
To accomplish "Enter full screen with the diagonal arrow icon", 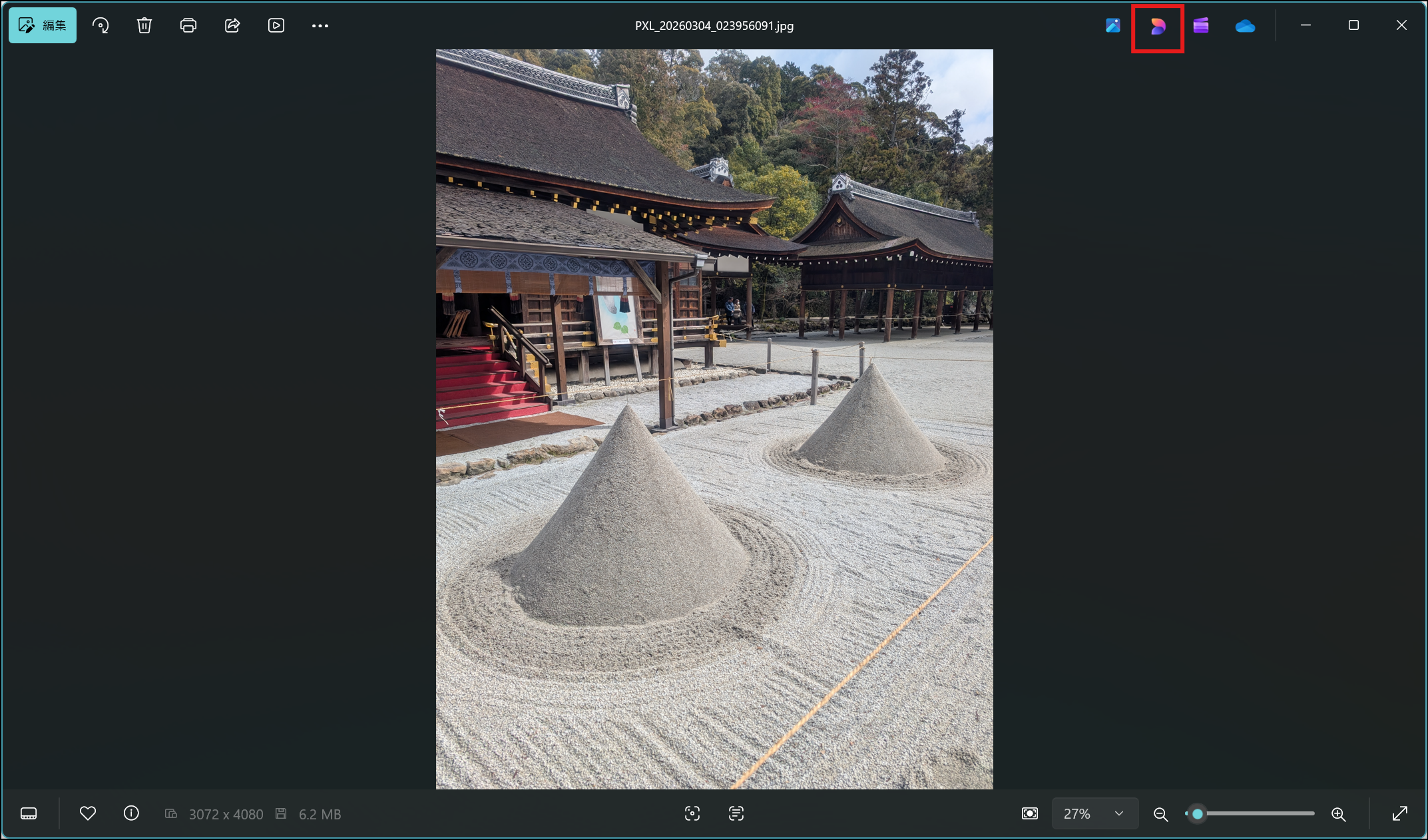I will coord(1400,813).
